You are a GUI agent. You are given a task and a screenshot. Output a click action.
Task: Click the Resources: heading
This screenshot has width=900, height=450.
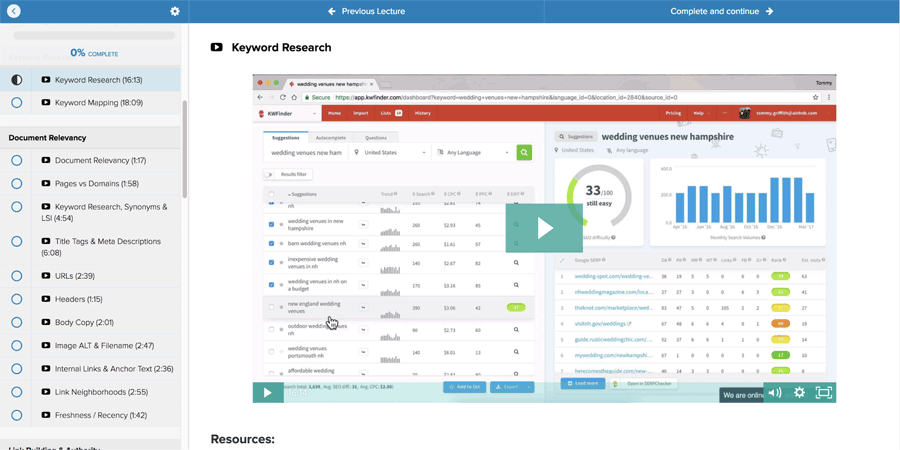243,440
